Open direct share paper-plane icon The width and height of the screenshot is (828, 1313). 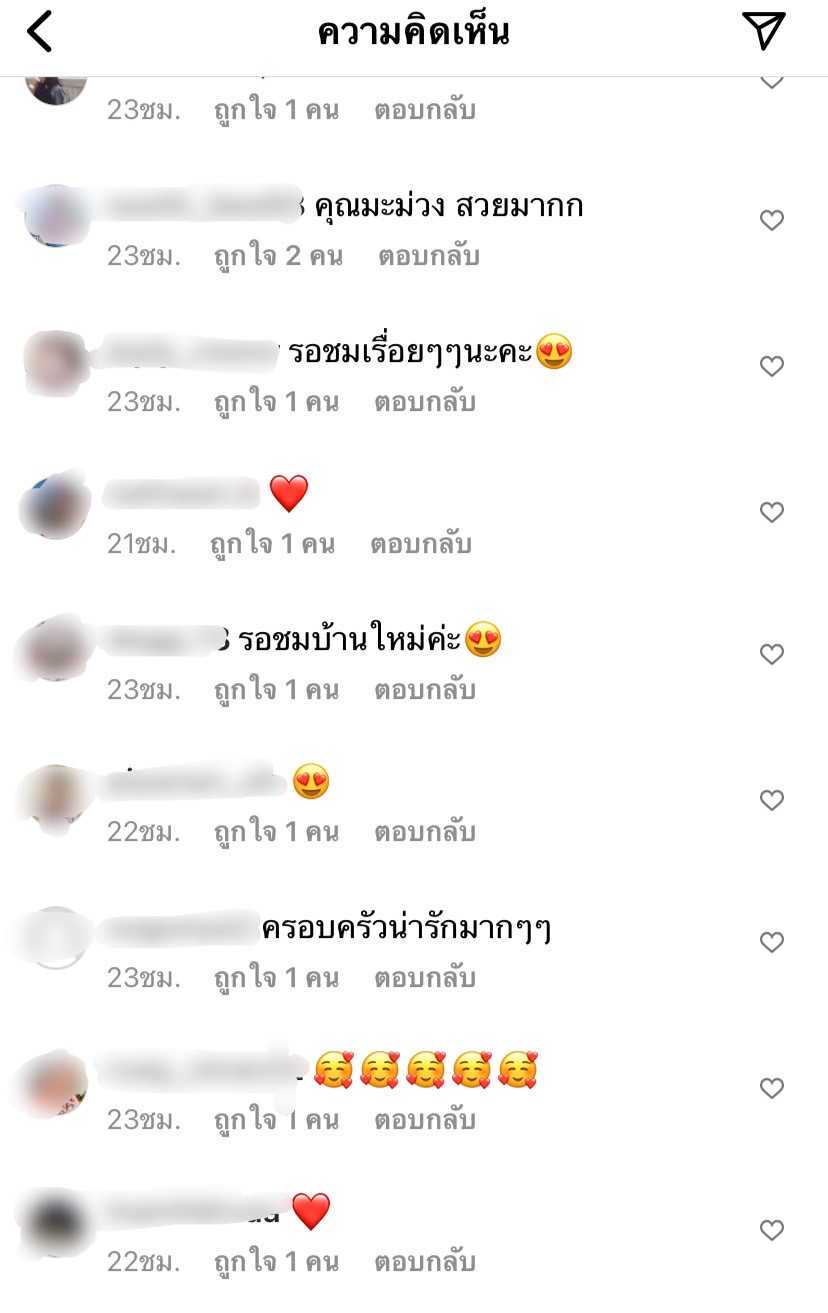point(765,31)
